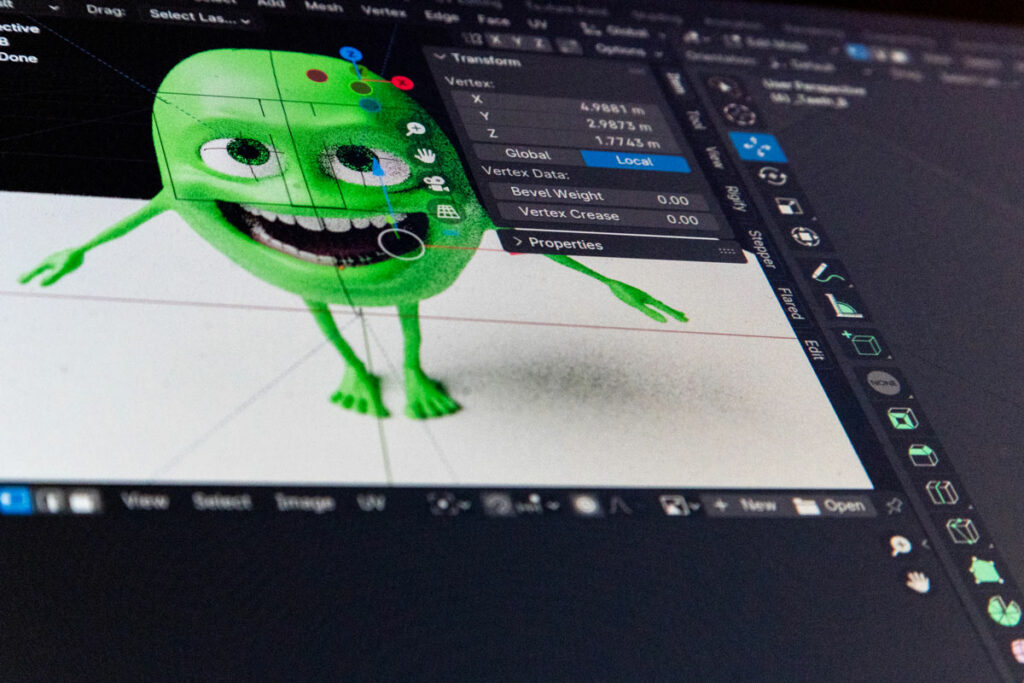Select the Inset Faces tool
The height and width of the screenshot is (683, 1024).
point(903,418)
